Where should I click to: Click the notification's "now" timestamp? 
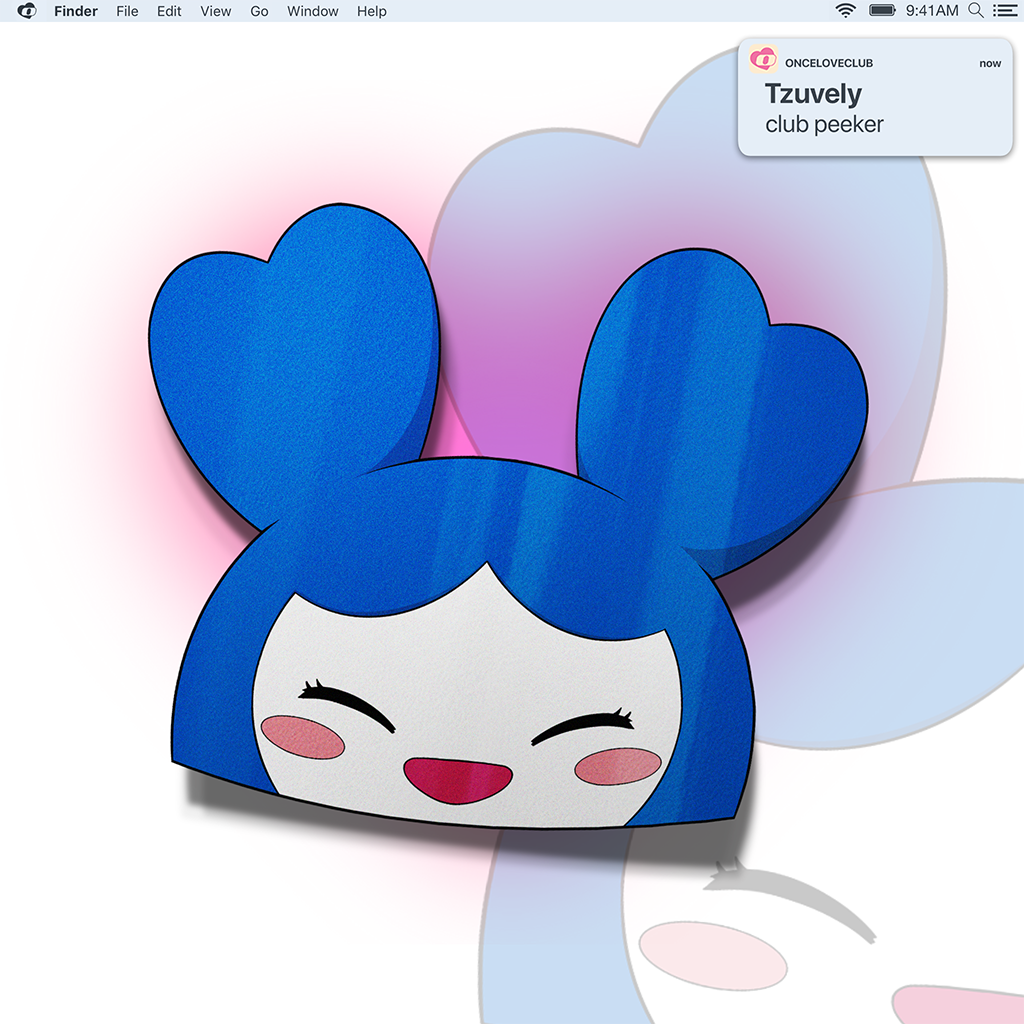(x=990, y=63)
